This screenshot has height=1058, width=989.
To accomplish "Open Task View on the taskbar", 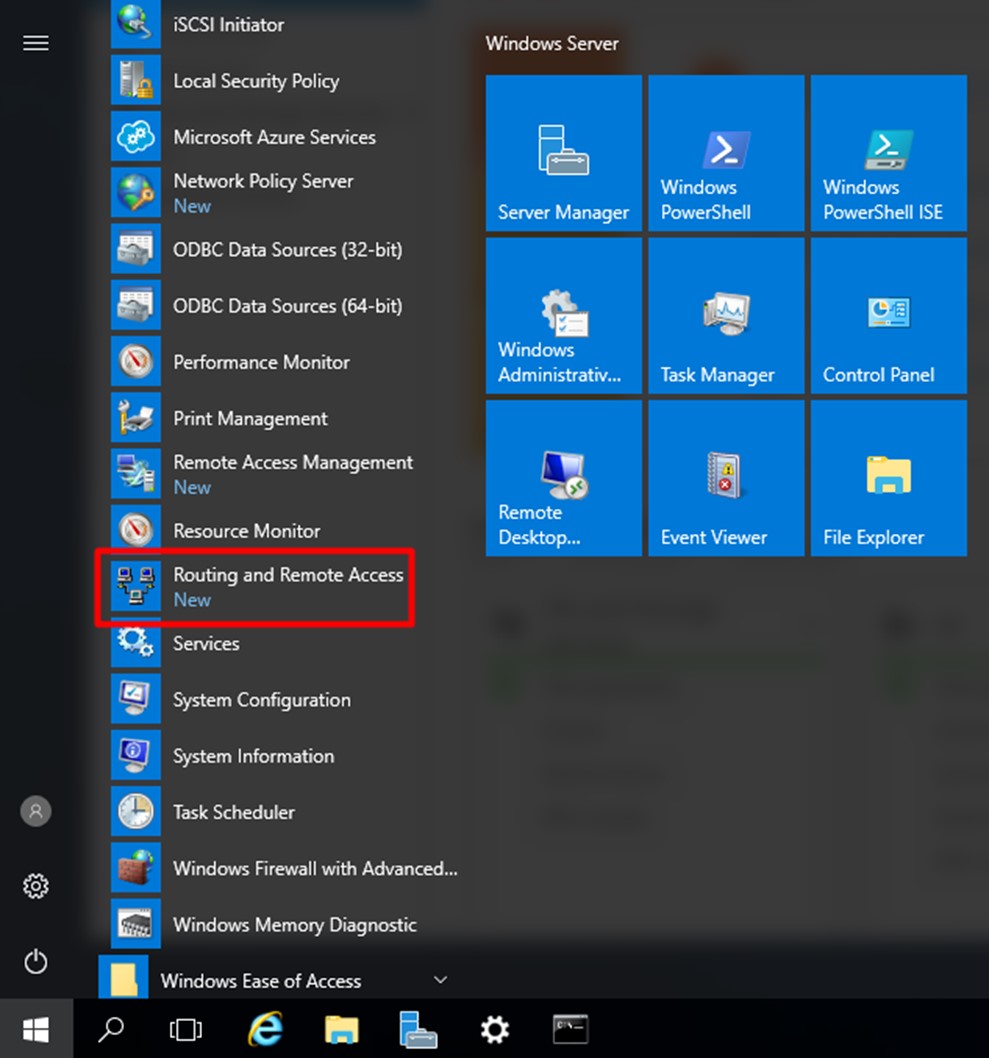I will click(x=186, y=1030).
